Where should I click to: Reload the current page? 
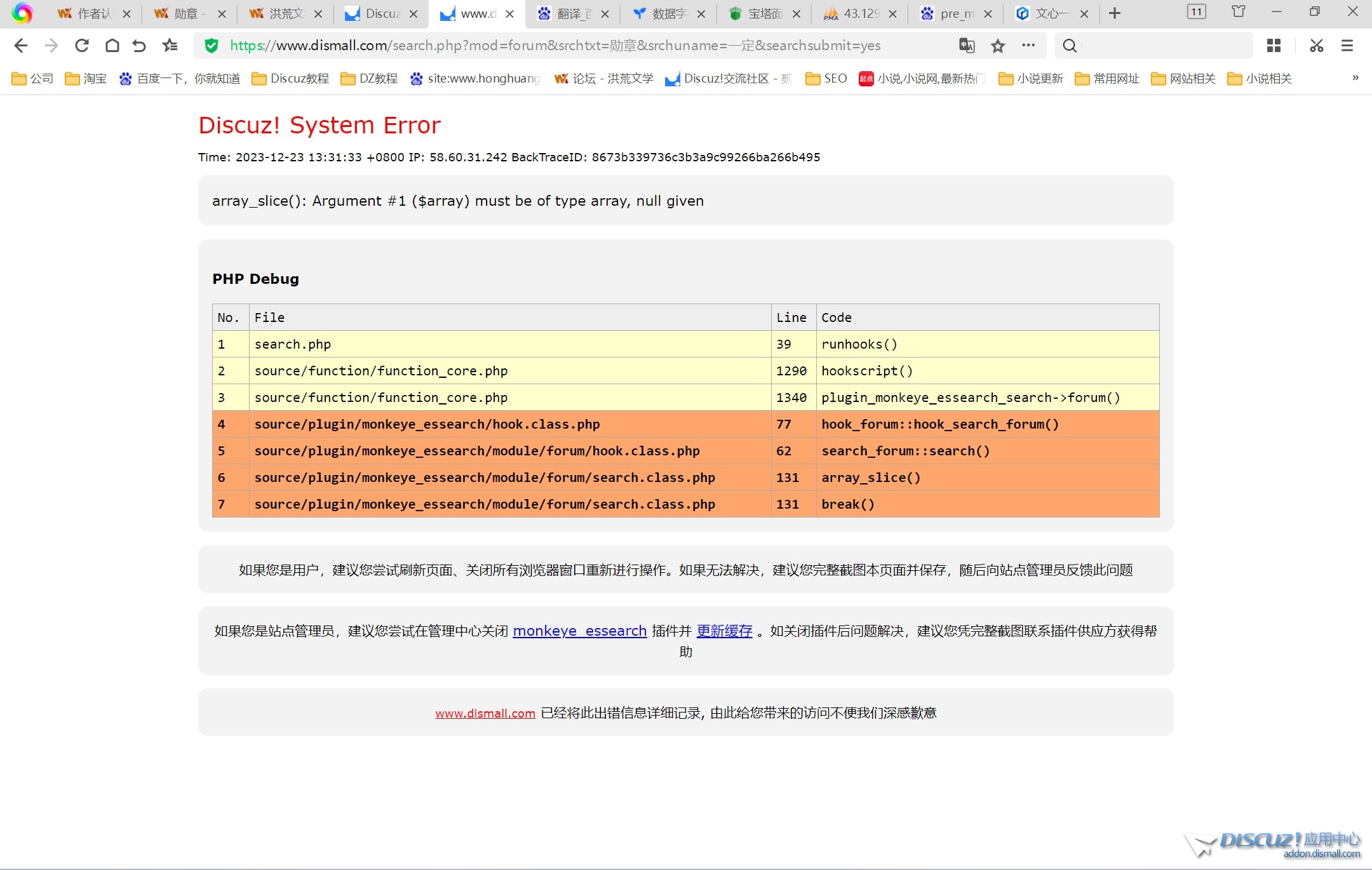click(82, 46)
